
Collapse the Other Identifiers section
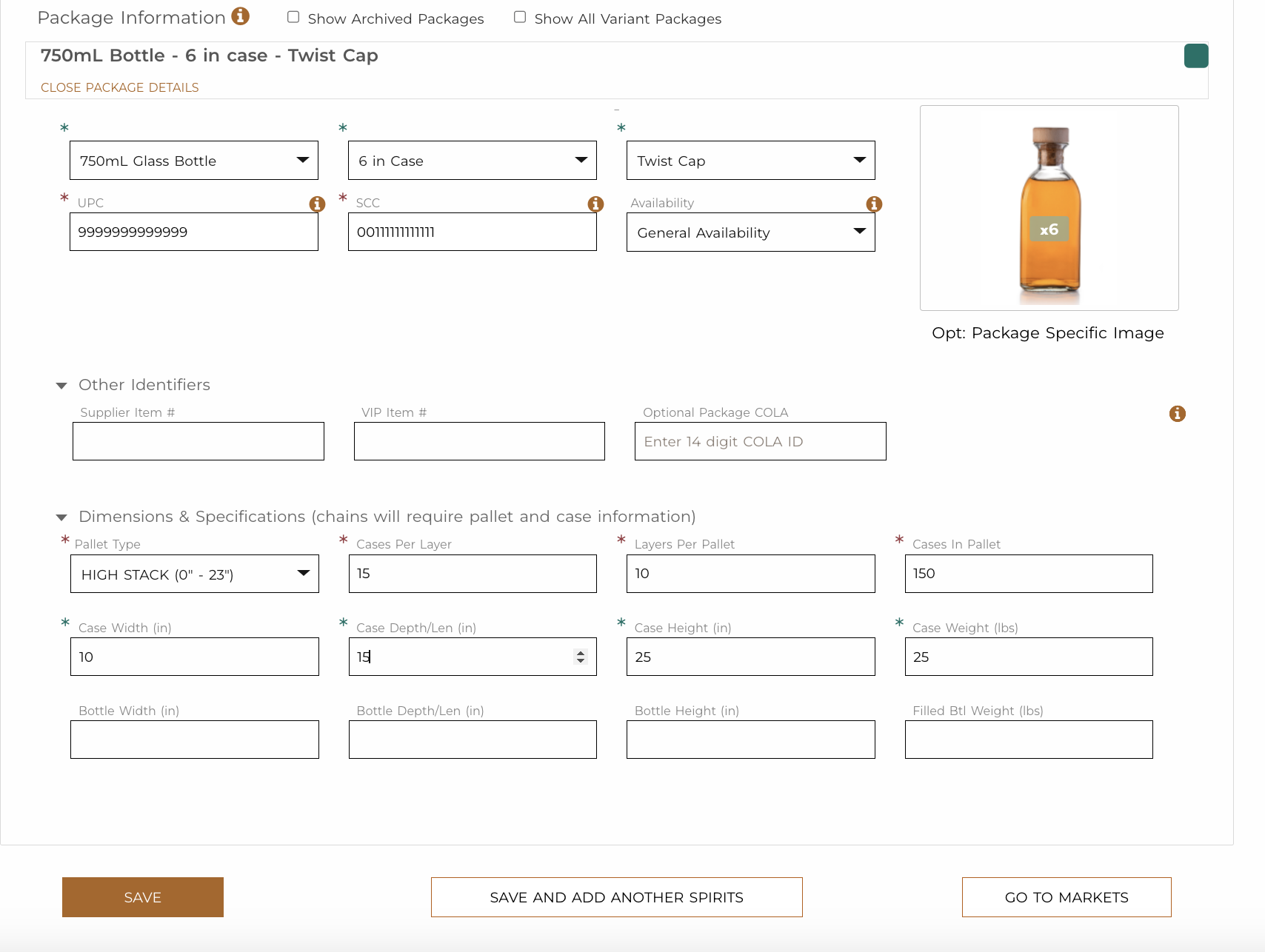(62, 384)
